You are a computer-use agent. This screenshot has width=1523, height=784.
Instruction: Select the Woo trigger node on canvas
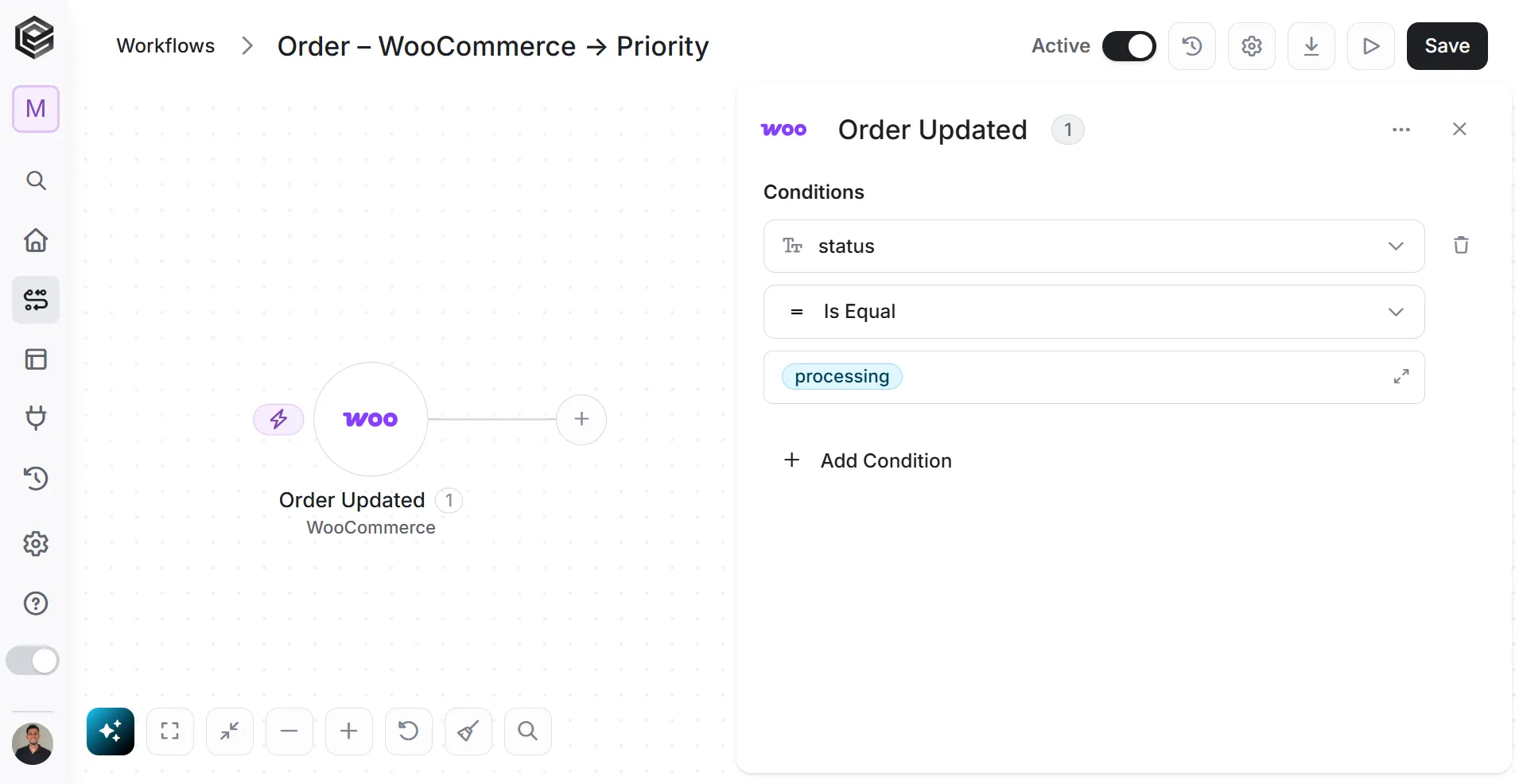point(371,419)
